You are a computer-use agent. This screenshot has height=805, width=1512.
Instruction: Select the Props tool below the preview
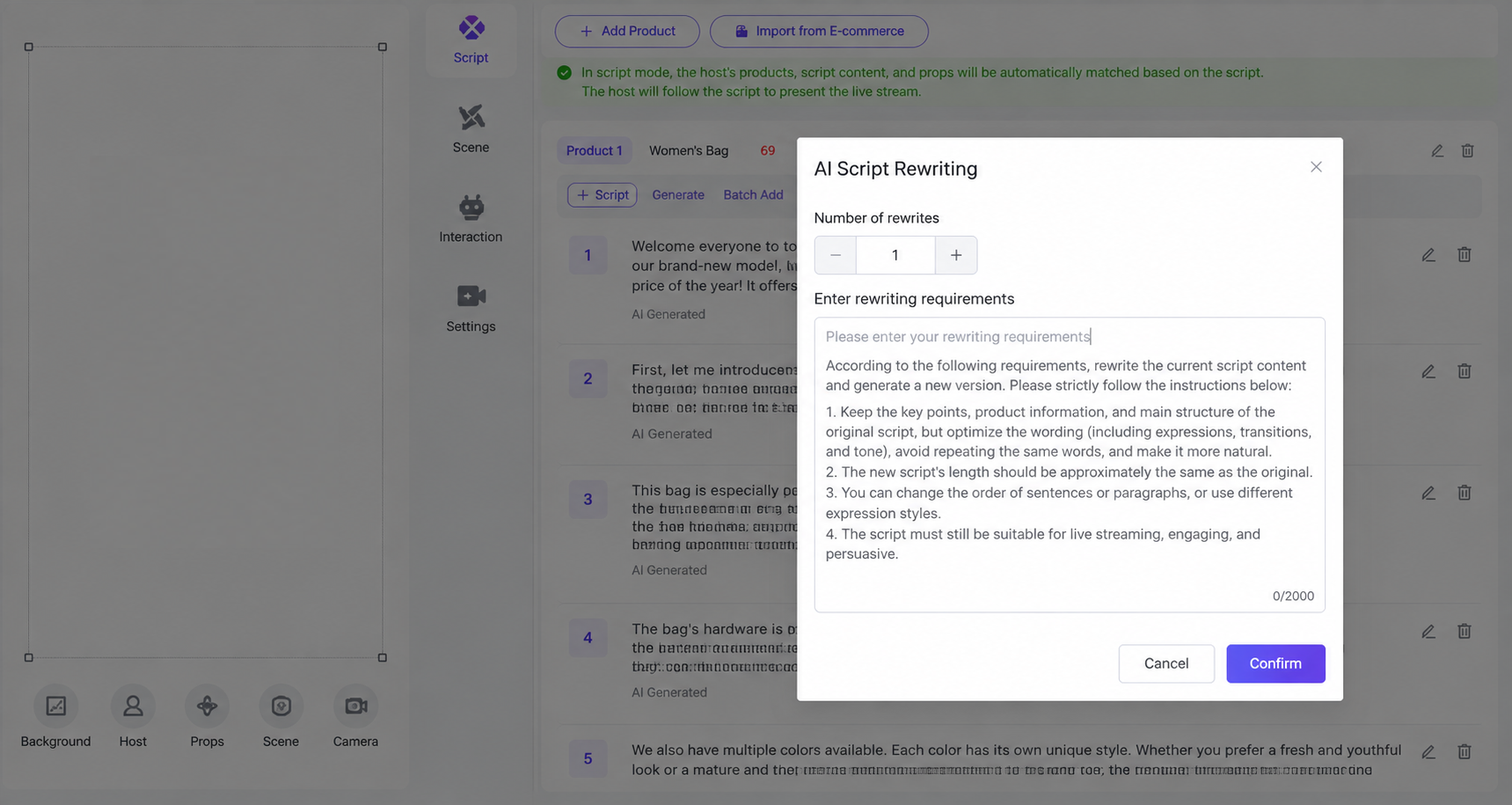click(x=207, y=717)
